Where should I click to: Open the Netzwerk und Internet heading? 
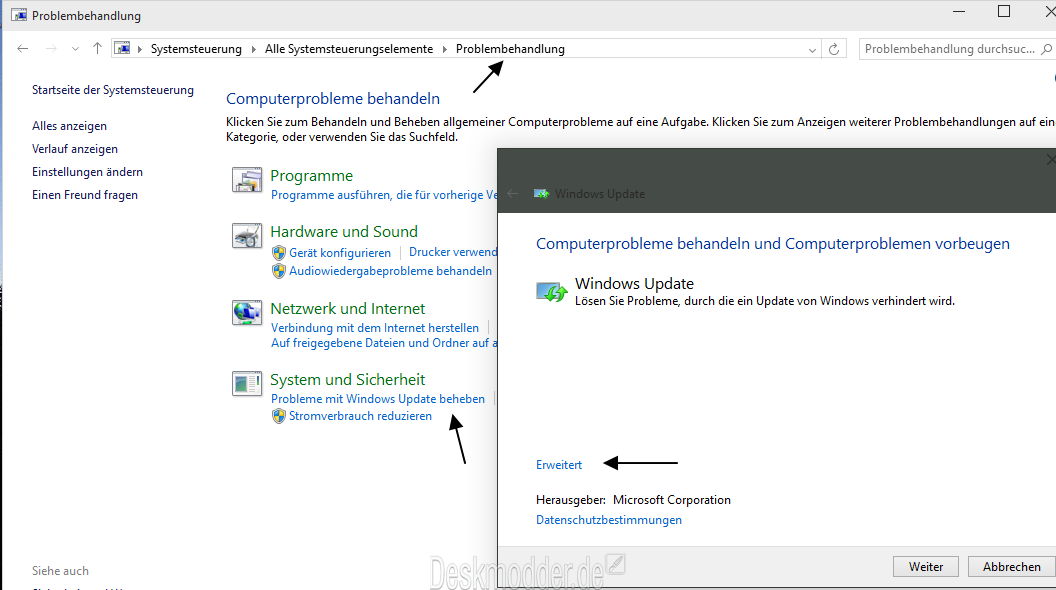pyautogui.click(x=348, y=308)
